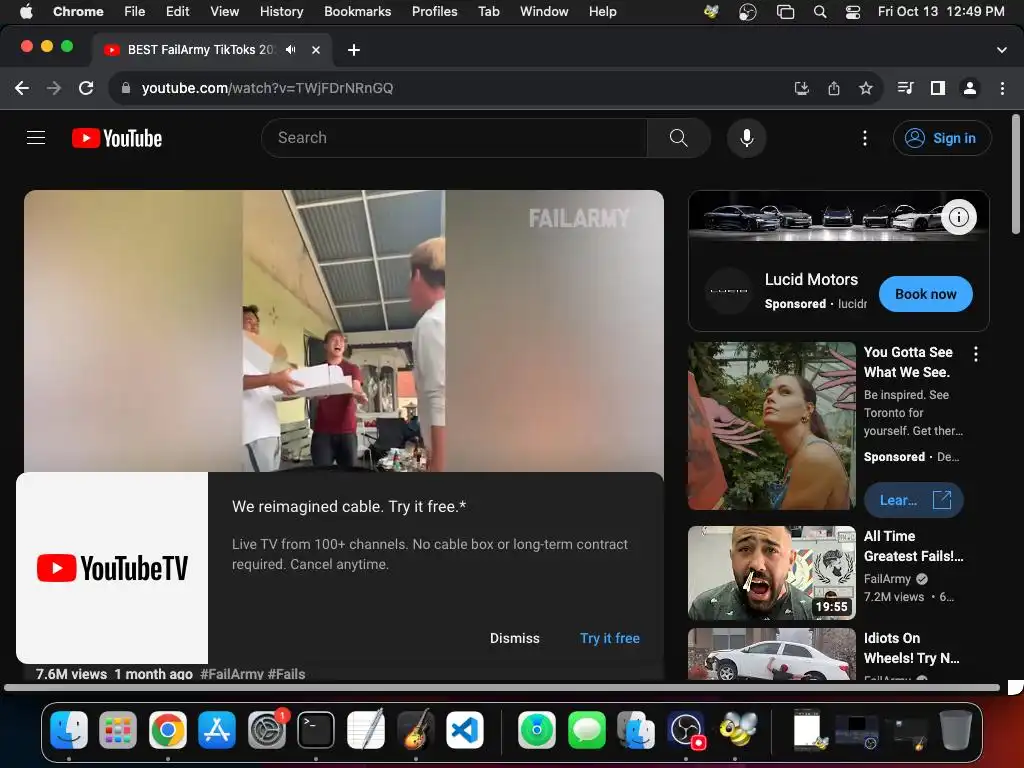View site info via the lock icon
Image resolution: width=1024 pixels, height=768 pixels.
(x=126, y=88)
